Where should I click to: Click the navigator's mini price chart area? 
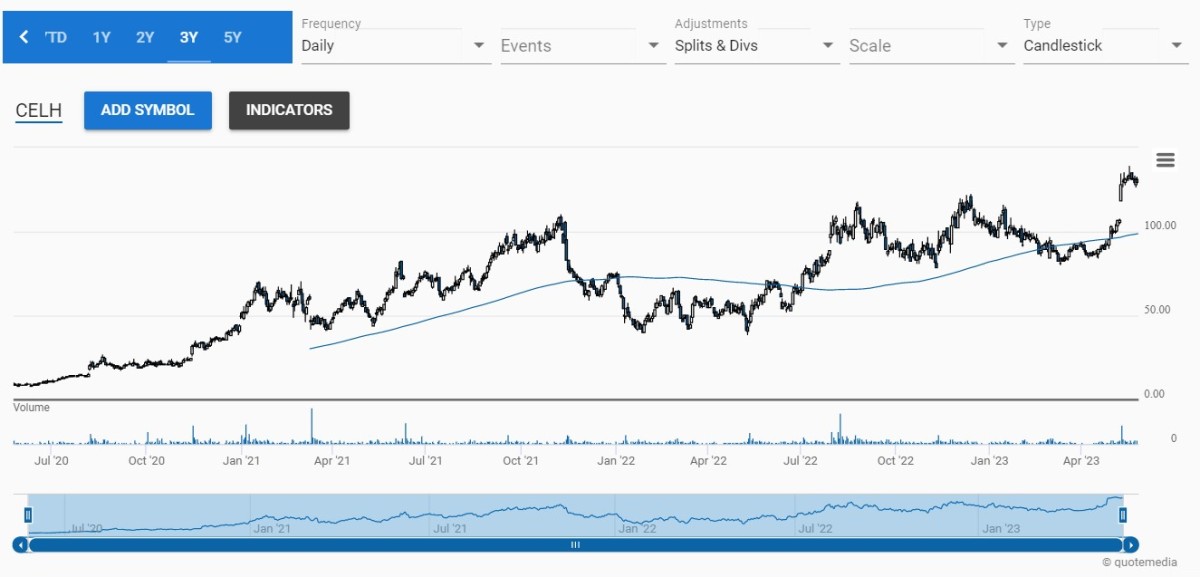click(x=575, y=515)
